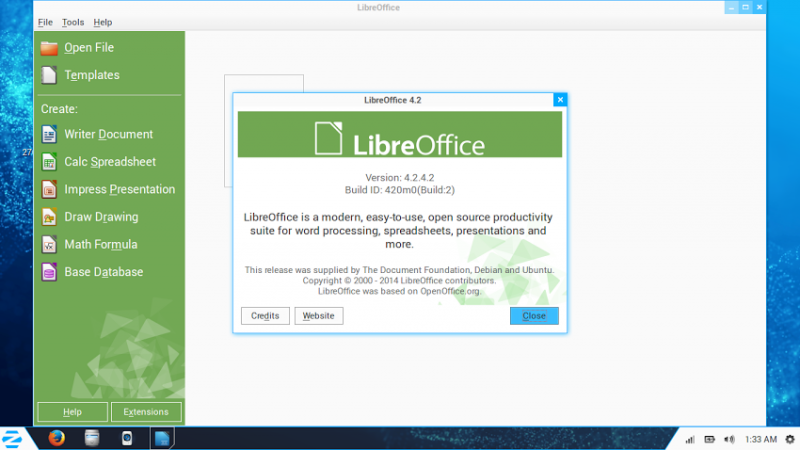This screenshot has width=800, height=450.
Task: Click the software center taskbar icon
Action: tap(127, 438)
